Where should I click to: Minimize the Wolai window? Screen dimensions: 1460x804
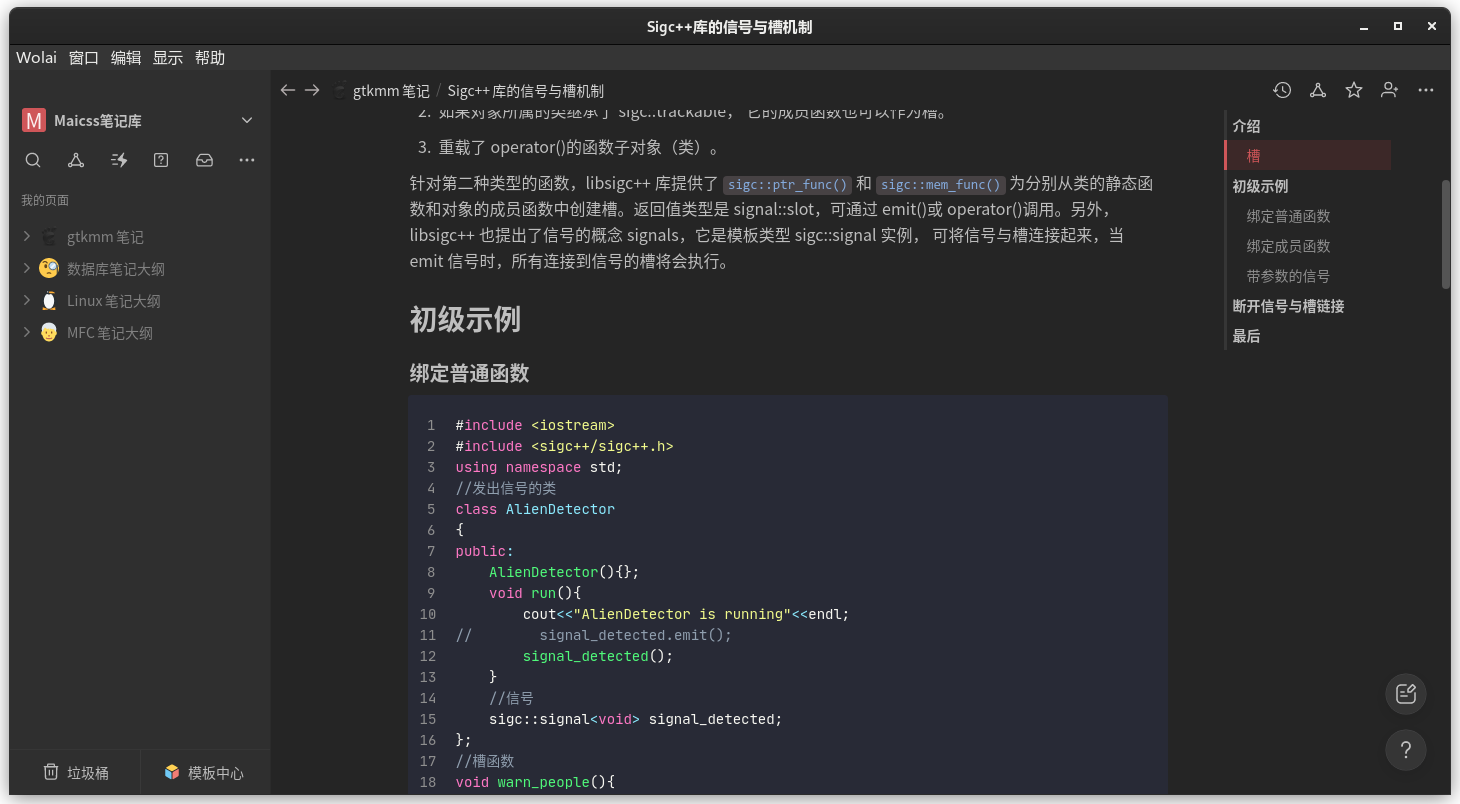pyautogui.click(x=1365, y=26)
